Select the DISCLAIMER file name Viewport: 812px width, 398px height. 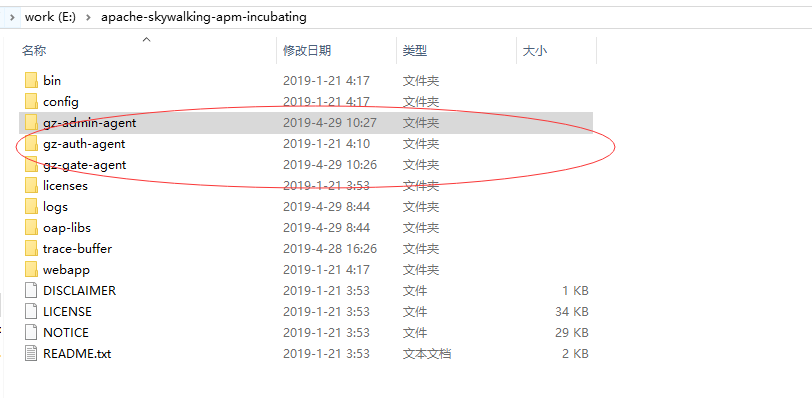79,290
